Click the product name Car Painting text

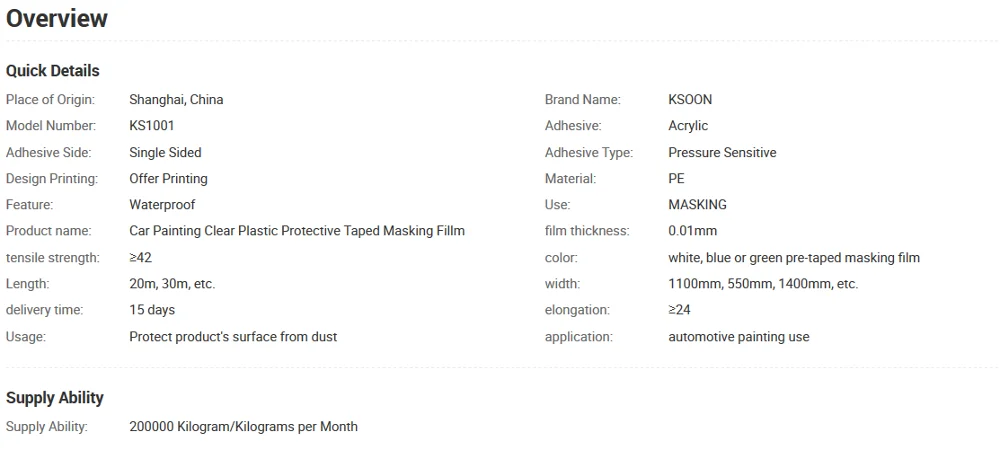coord(297,231)
